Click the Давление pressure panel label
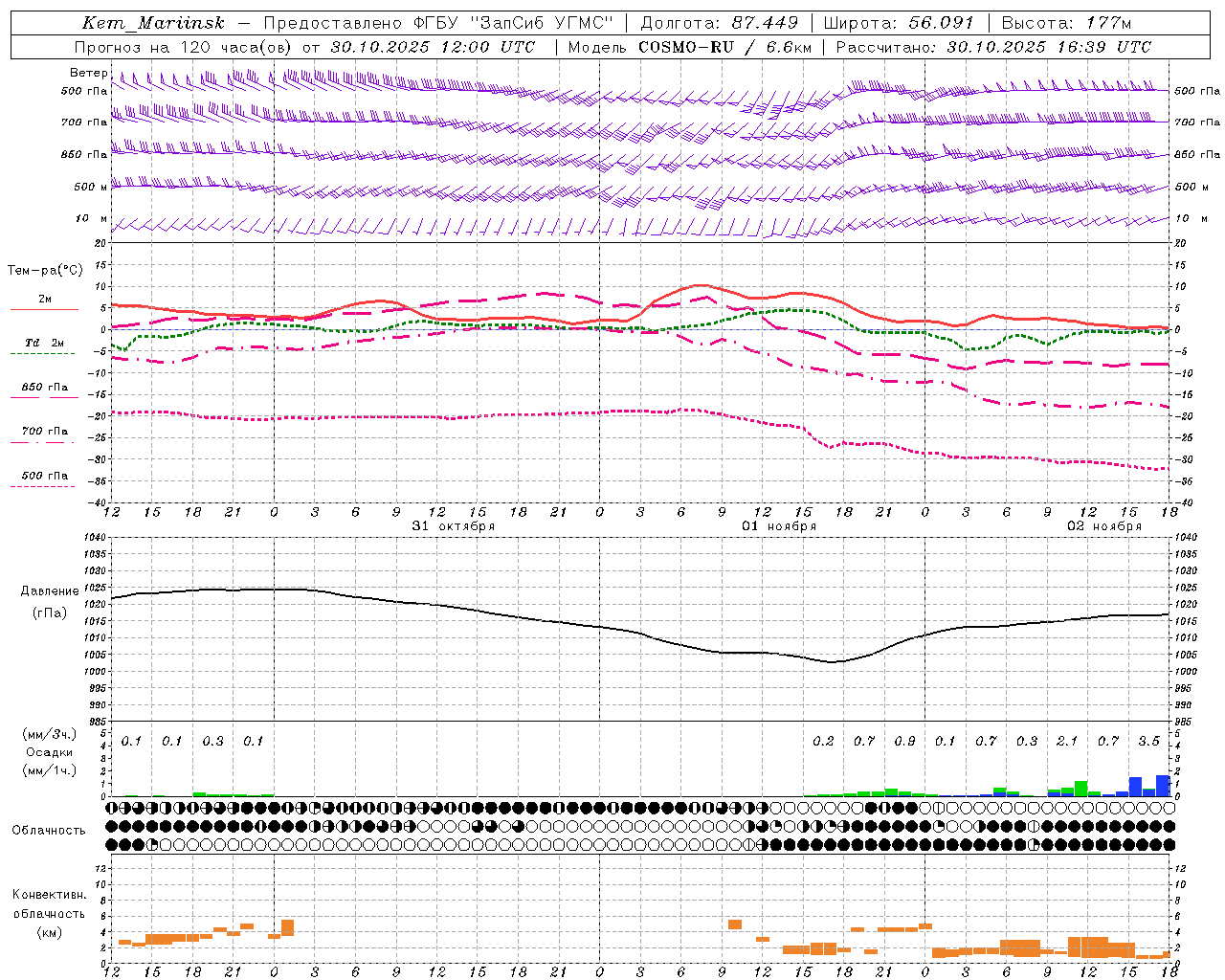This screenshot has height=980, width=1225. (50, 591)
